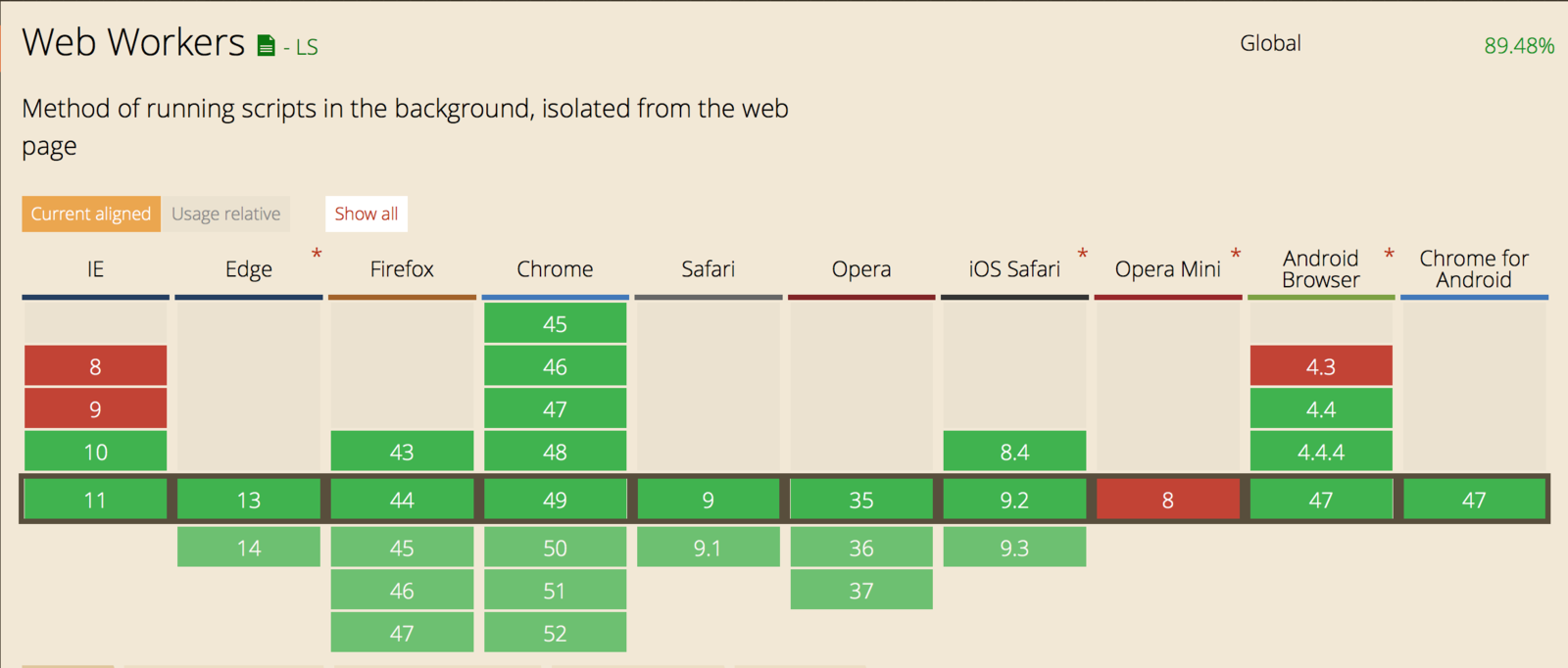
Task: Select the Firefox 44 cell
Action: [402, 500]
